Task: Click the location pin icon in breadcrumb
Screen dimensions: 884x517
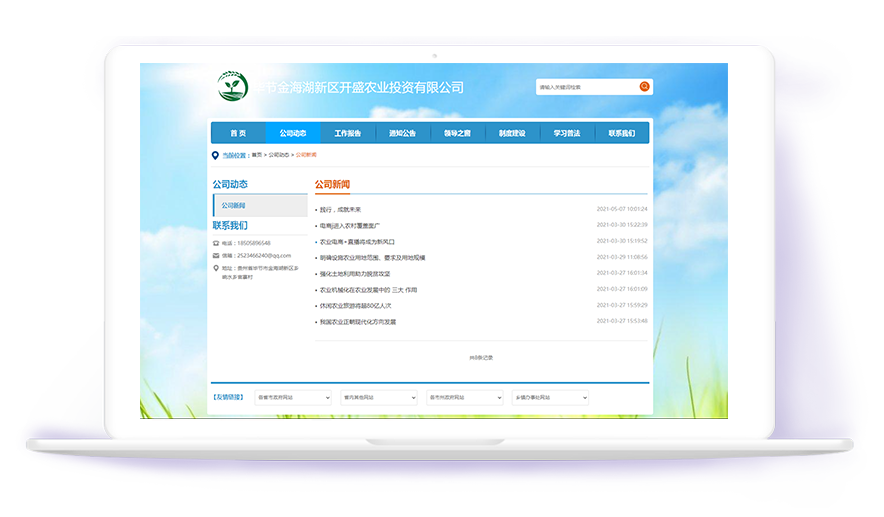Action: tap(215, 155)
